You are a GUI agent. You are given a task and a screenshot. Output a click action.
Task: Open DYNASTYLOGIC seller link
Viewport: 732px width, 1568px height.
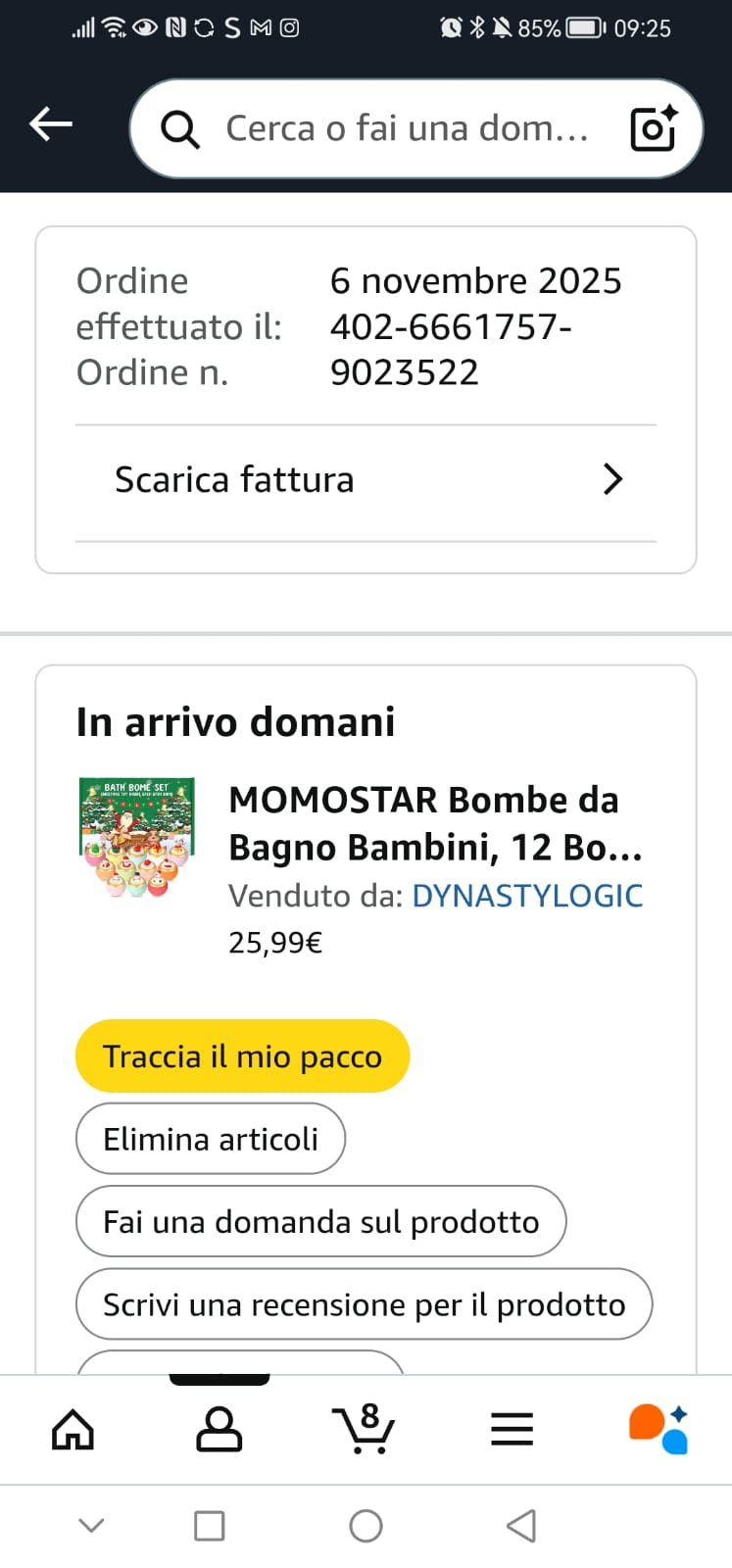[x=527, y=896]
